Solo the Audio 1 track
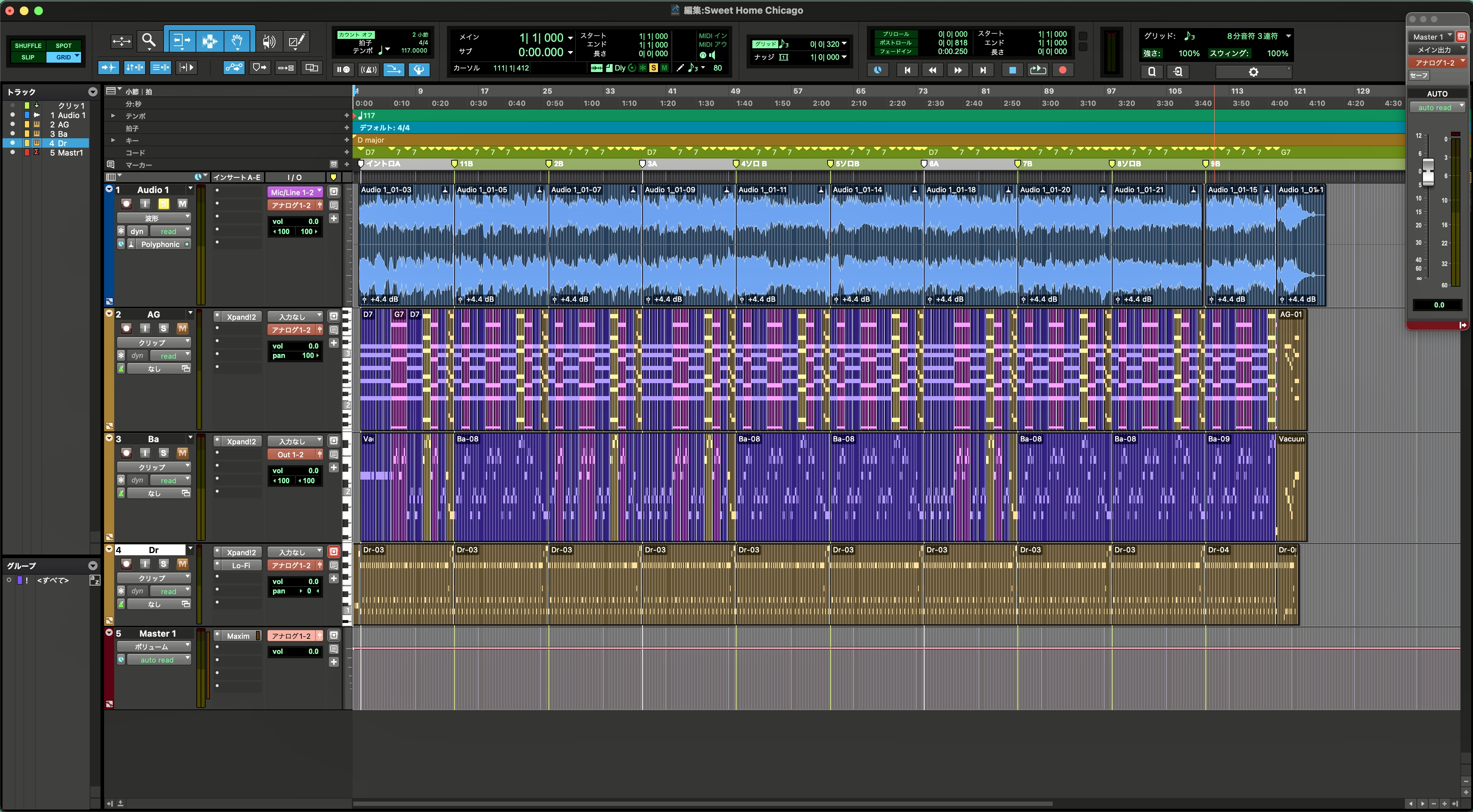This screenshot has height=812, width=1473. pyautogui.click(x=164, y=203)
